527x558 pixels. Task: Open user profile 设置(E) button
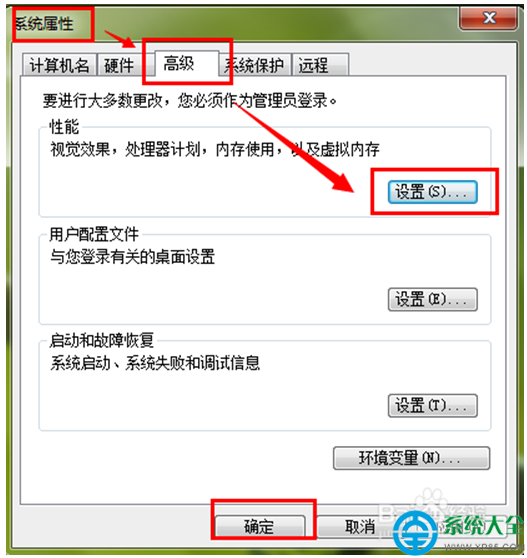432,300
